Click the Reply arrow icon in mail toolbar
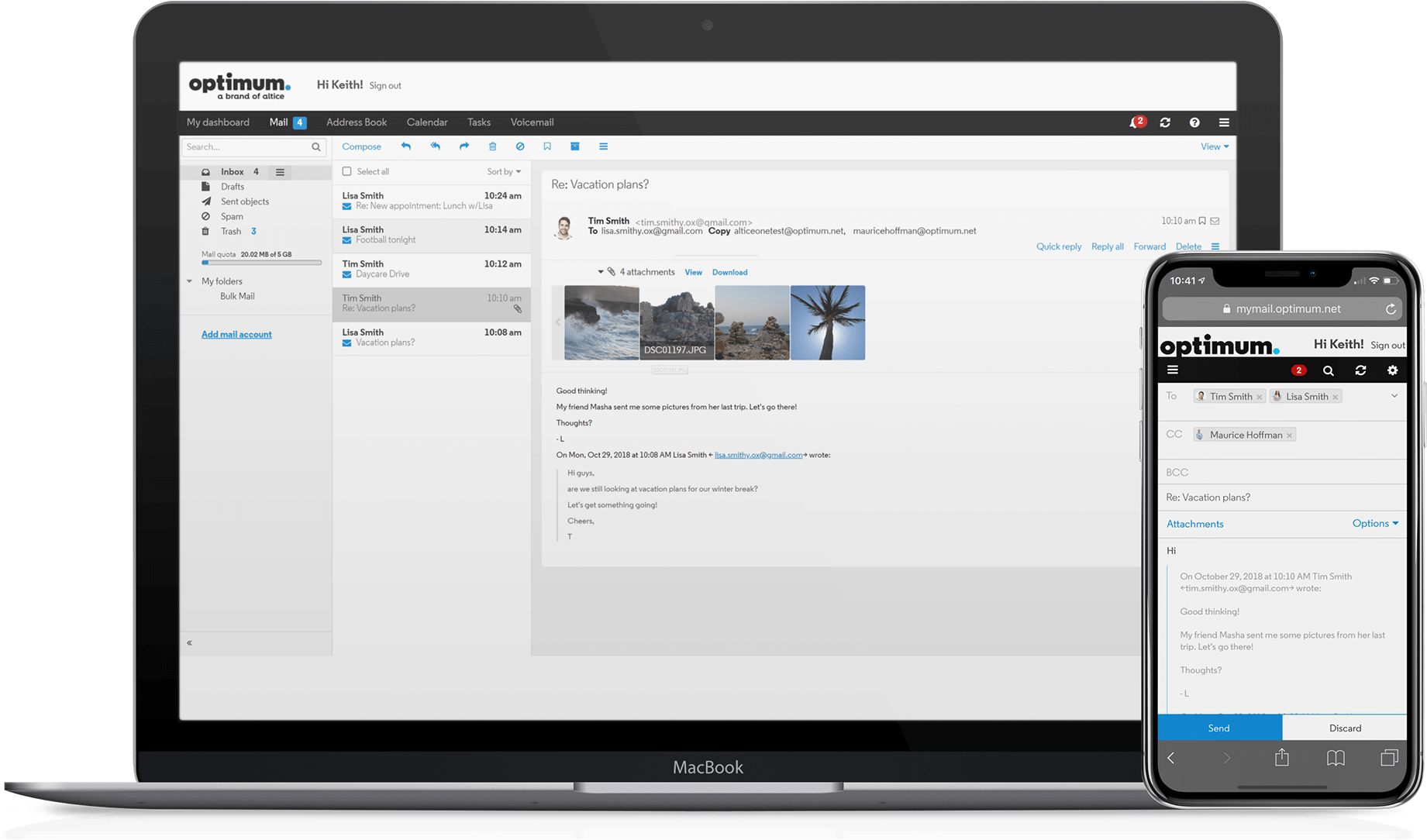Screen dimensions: 1427x840 [x=405, y=146]
